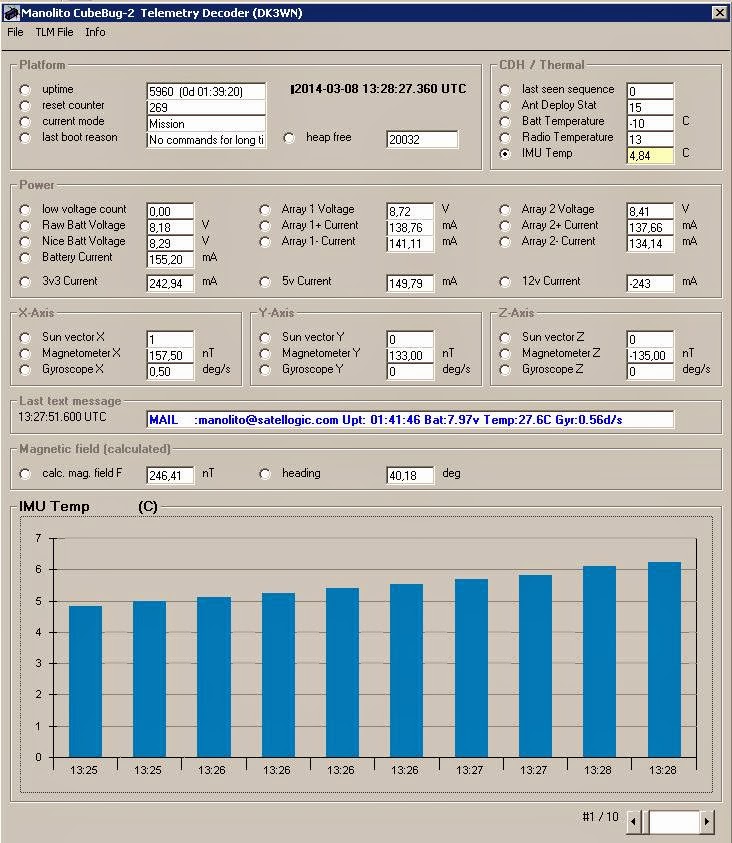This screenshot has height=843, width=732.
Task: Open the Info menu
Action: pyautogui.click(x=95, y=32)
